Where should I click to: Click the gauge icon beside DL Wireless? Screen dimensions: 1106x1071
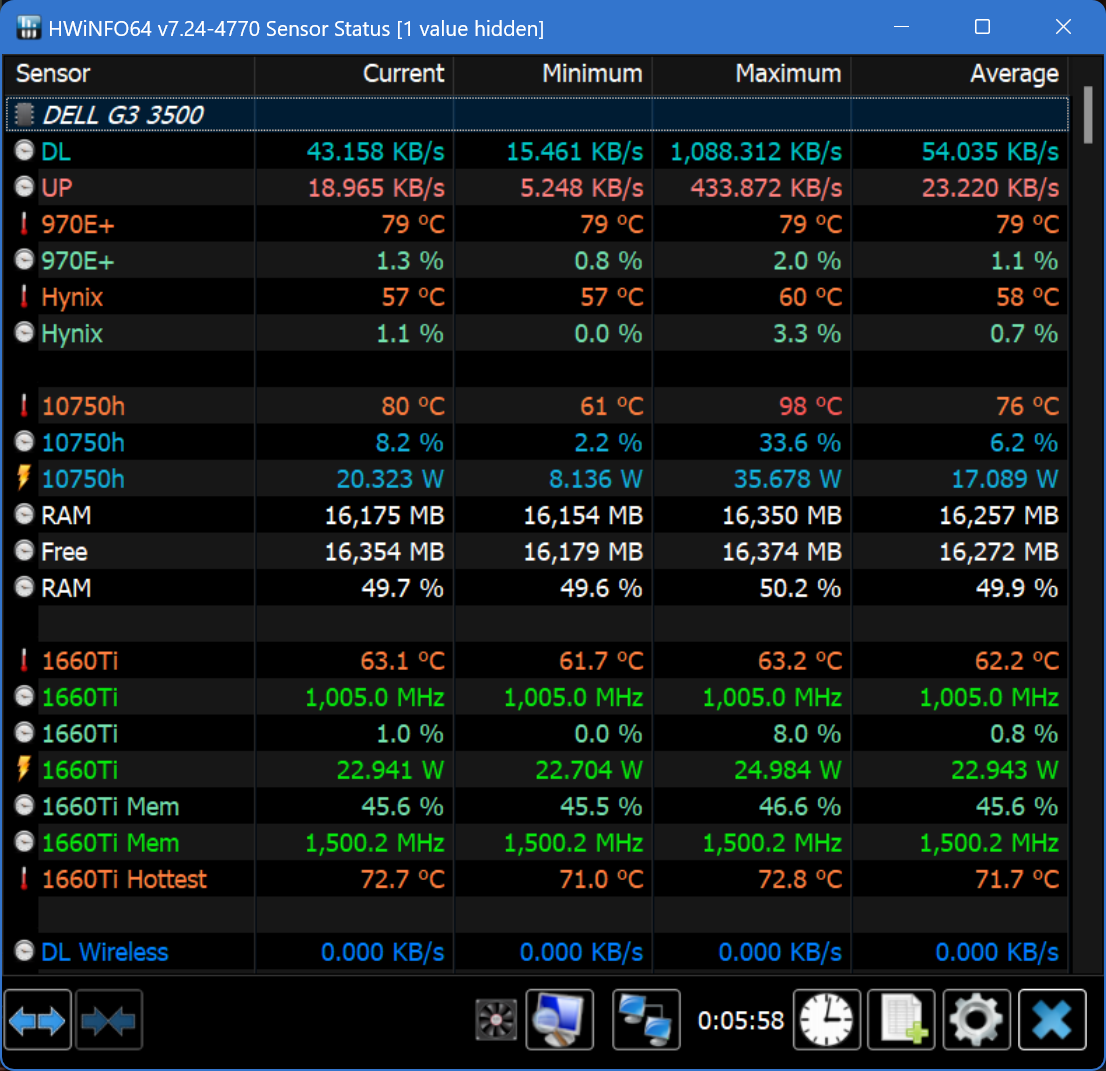[25, 951]
